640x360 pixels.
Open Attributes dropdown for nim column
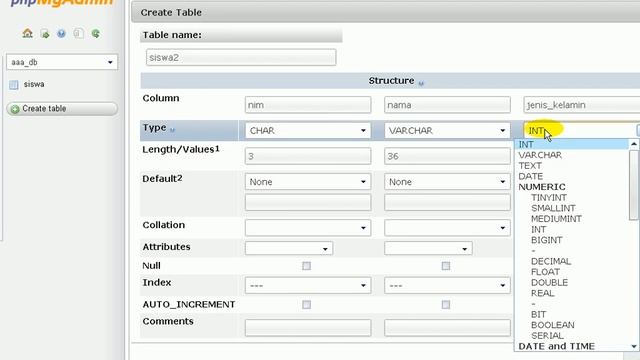289,248
